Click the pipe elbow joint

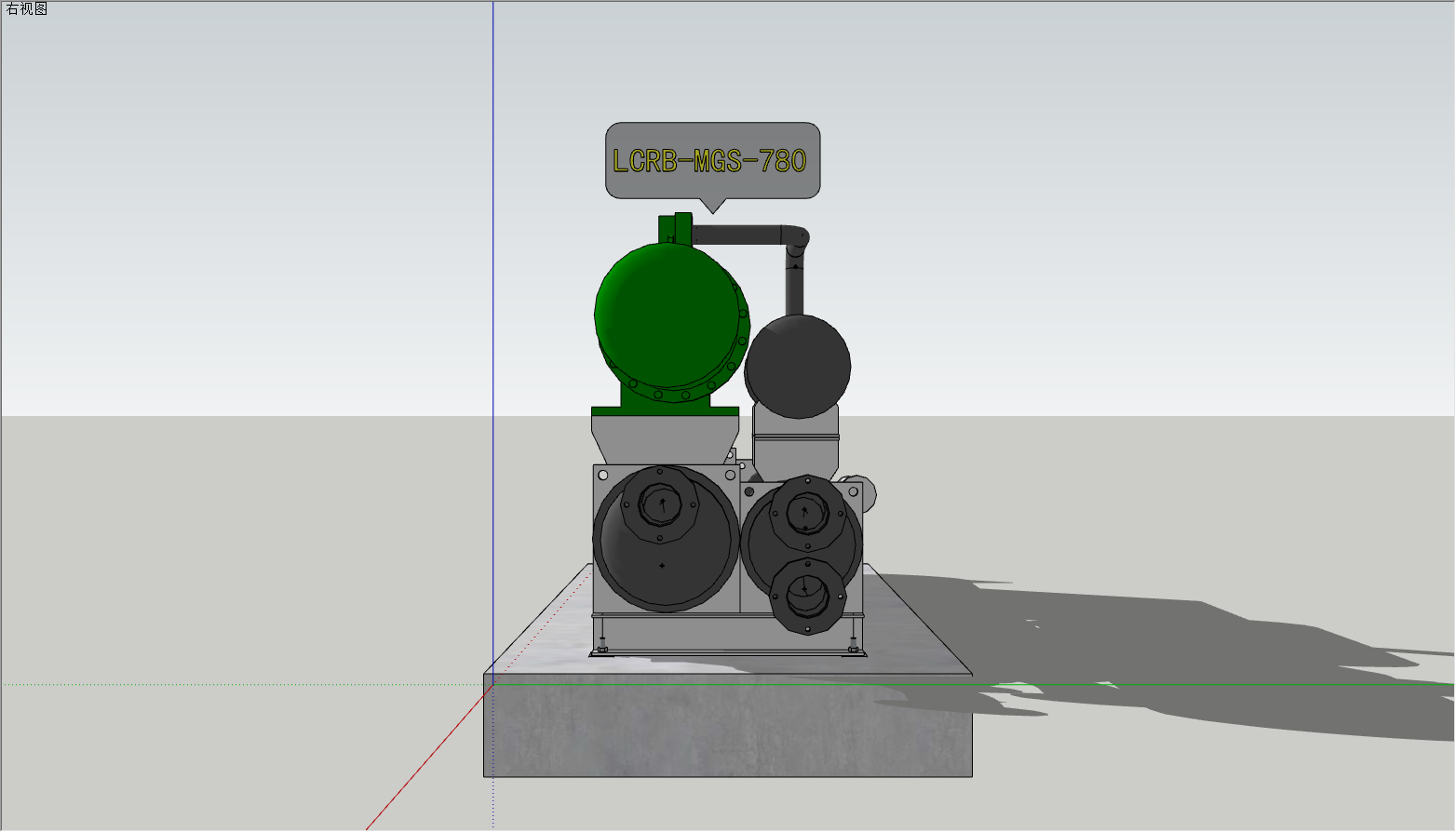[798, 240]
